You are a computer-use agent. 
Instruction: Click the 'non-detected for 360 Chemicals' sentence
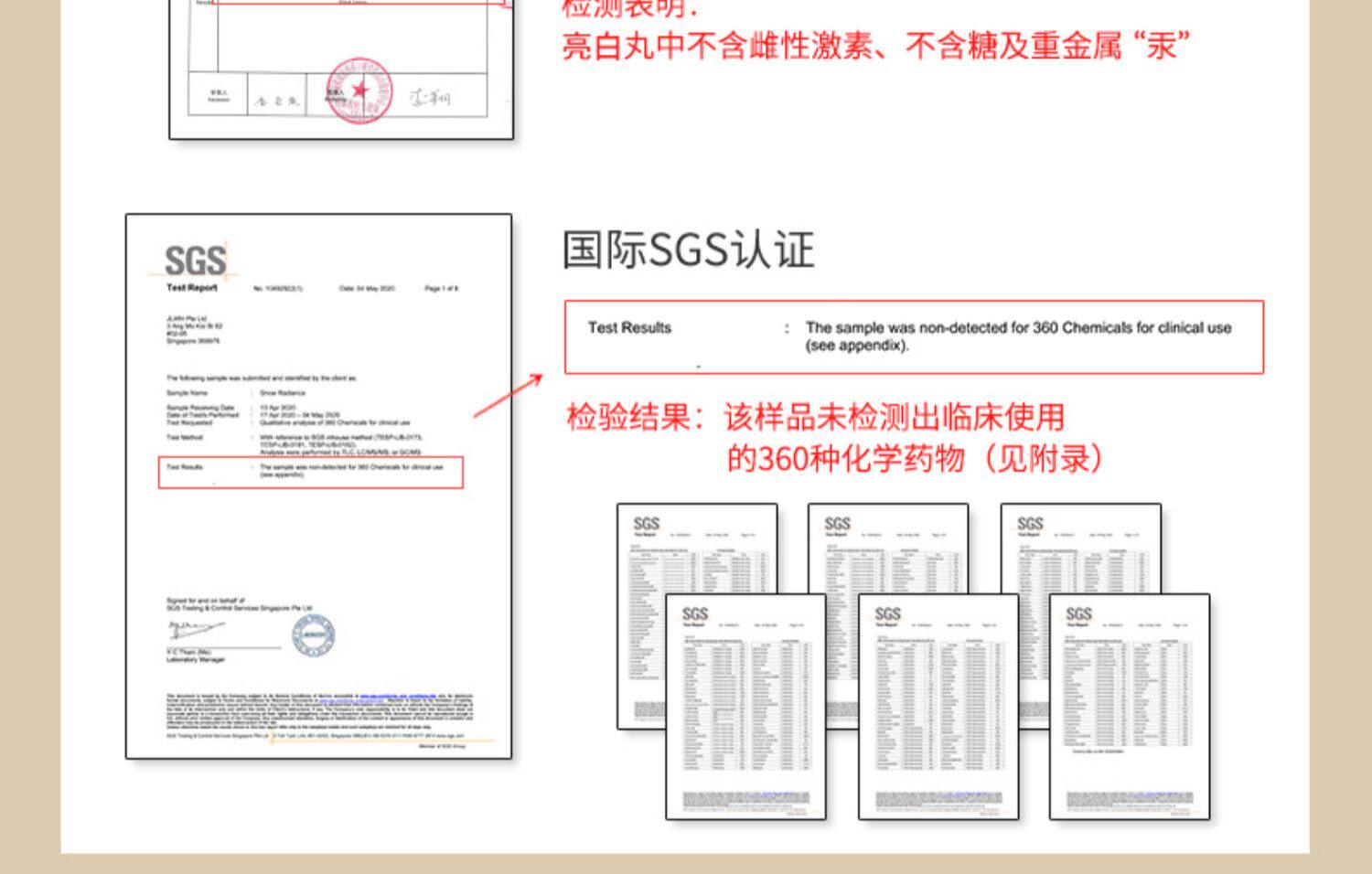[x=1018, y=327]
